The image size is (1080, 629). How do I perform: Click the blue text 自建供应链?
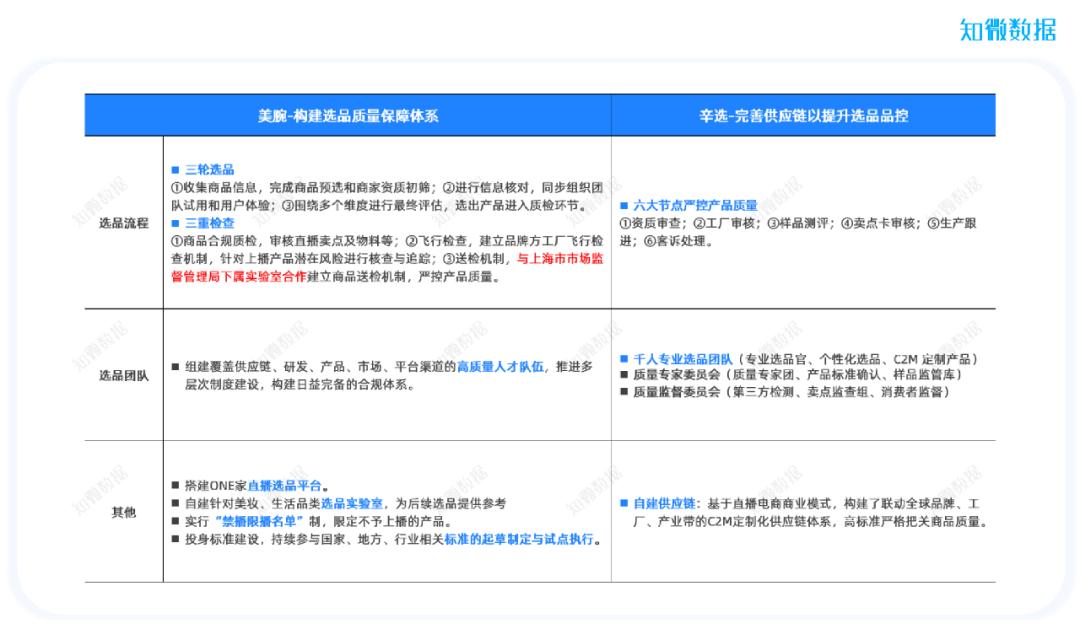(664, 503)
